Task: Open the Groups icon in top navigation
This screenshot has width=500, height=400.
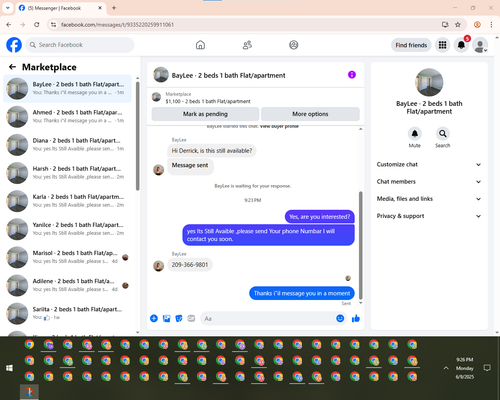Action: (x=294, y=45)
